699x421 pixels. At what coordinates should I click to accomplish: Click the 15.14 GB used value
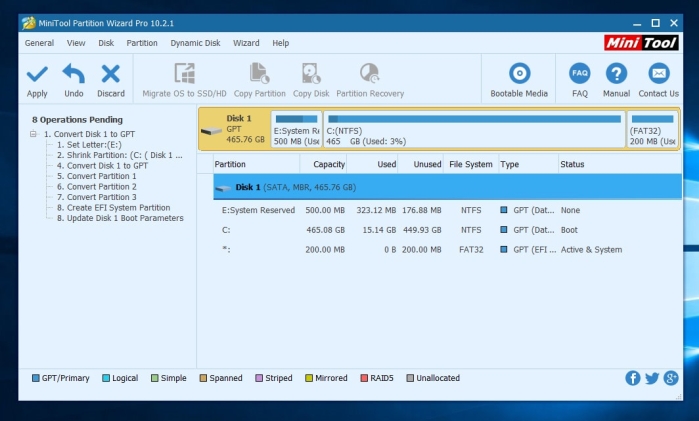click(x=379, y=230)
